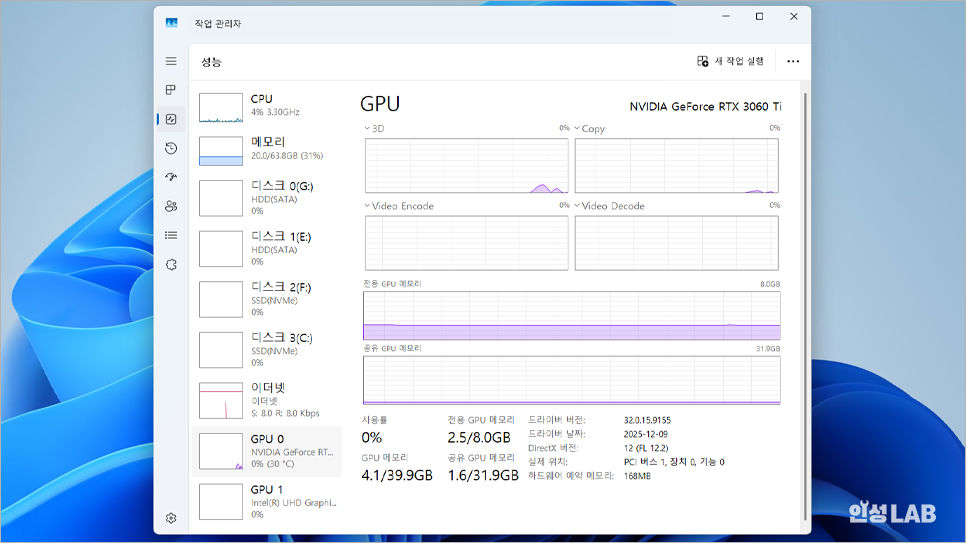Select the 이더넷 network item
Image resolution: width=966 pixels, height=543 pixels.
coord(267,400)
